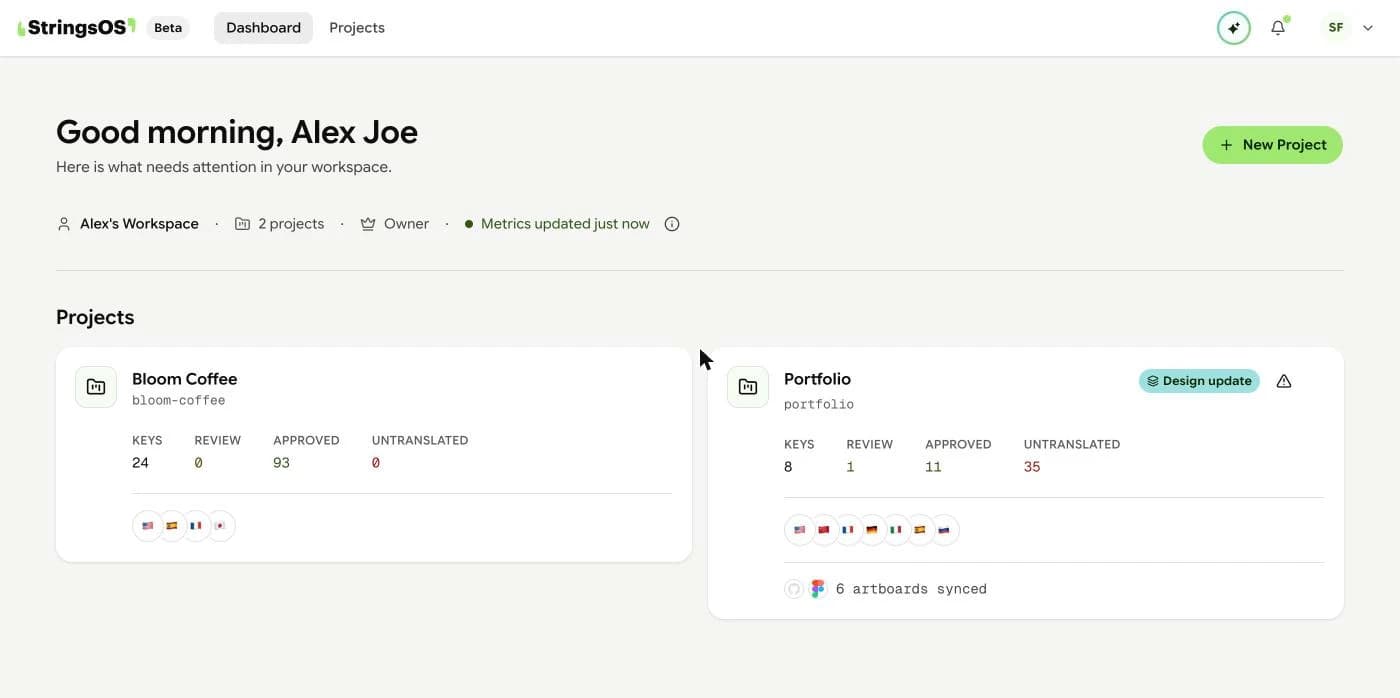Click the France flag in Bloom Coffee
This screenshot has width=1400, height=698.
coord(196,526)
